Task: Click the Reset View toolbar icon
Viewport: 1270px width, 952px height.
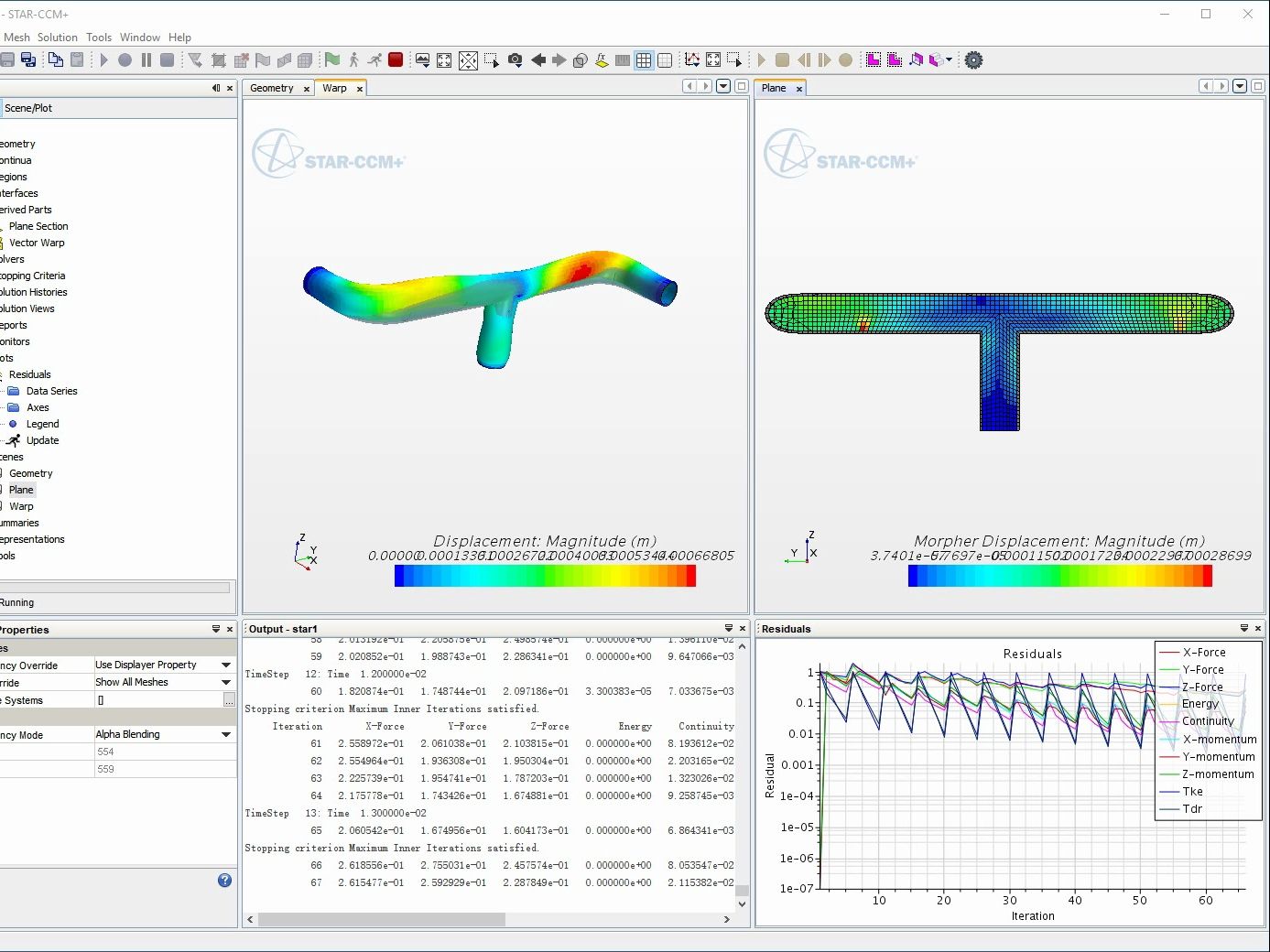Action: [444, 60]
